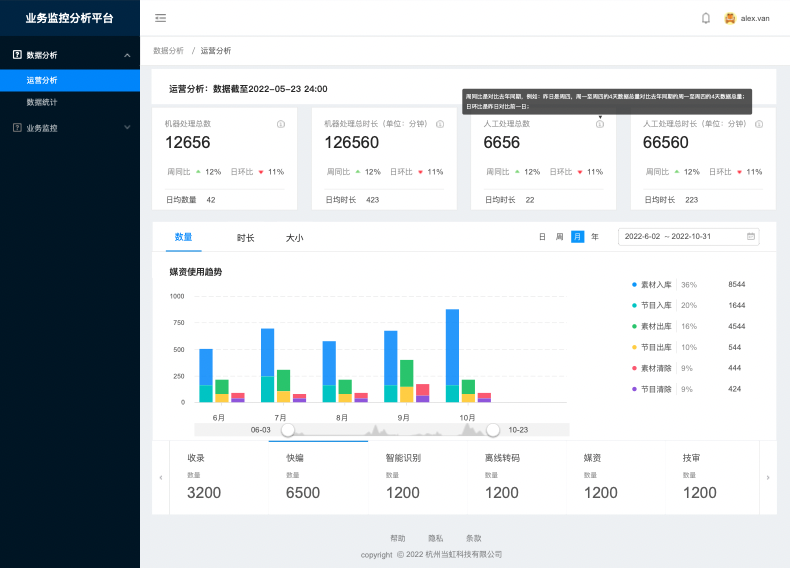Select 周 time granularity option

(x=560, y=237)
